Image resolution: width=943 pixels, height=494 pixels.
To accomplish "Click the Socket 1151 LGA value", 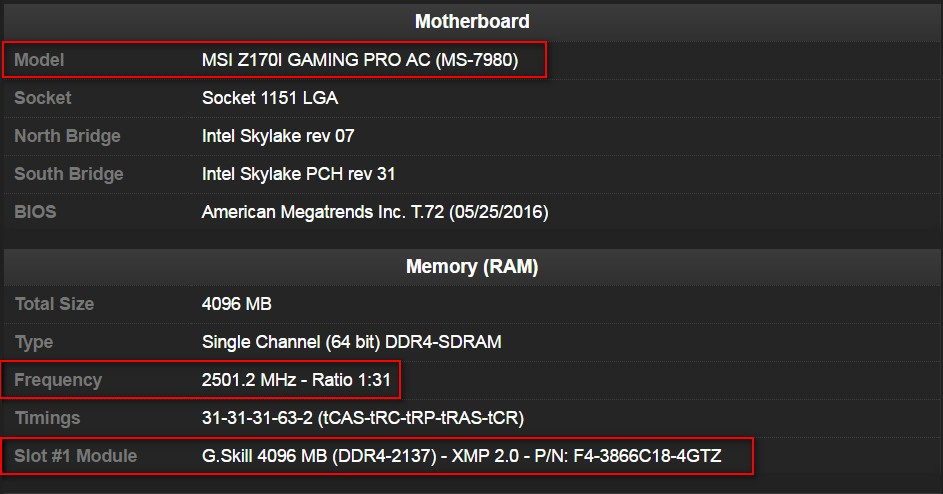I will (270, 98).
